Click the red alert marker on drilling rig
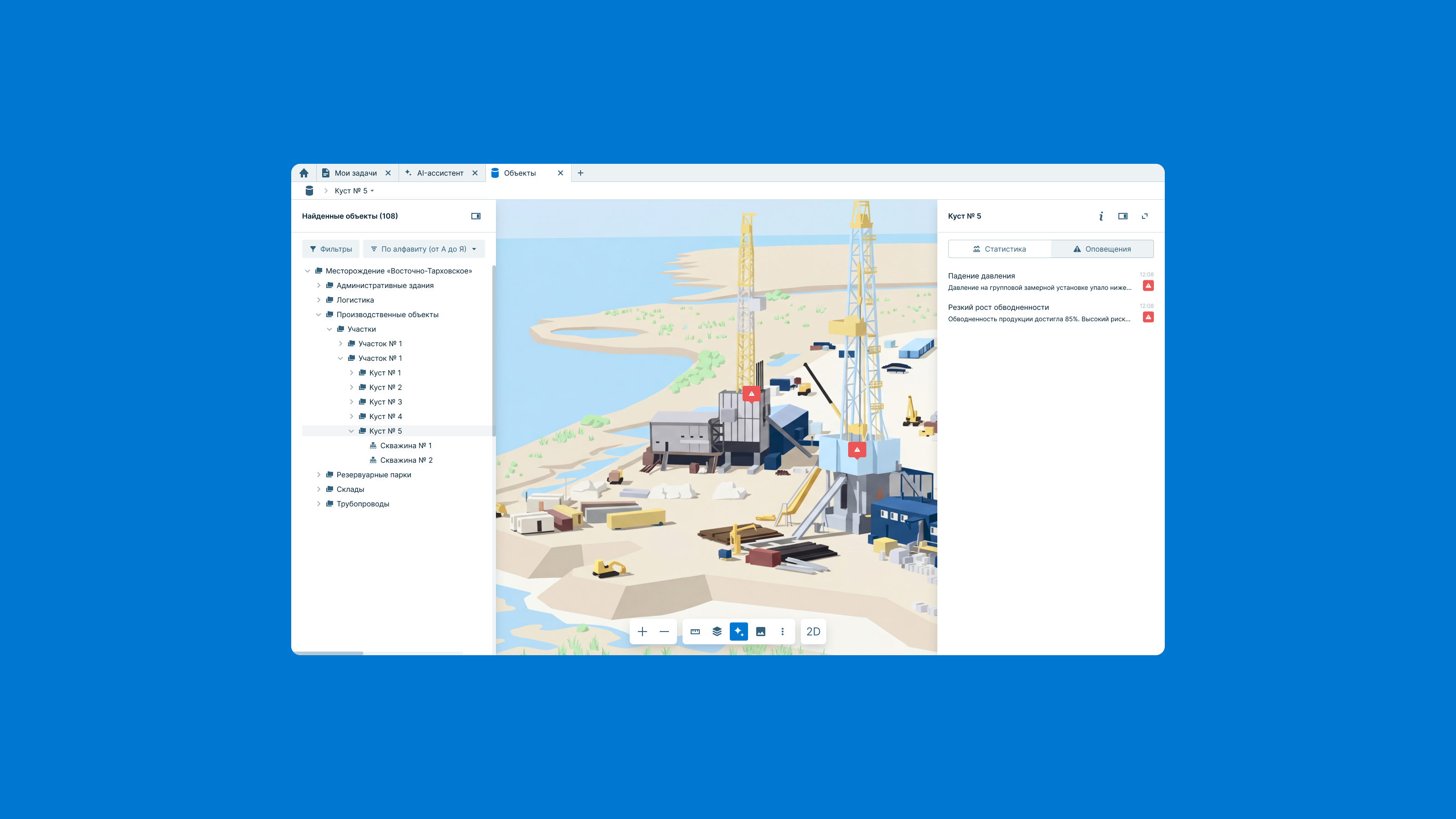The image size is (1456, 819). 857,450
